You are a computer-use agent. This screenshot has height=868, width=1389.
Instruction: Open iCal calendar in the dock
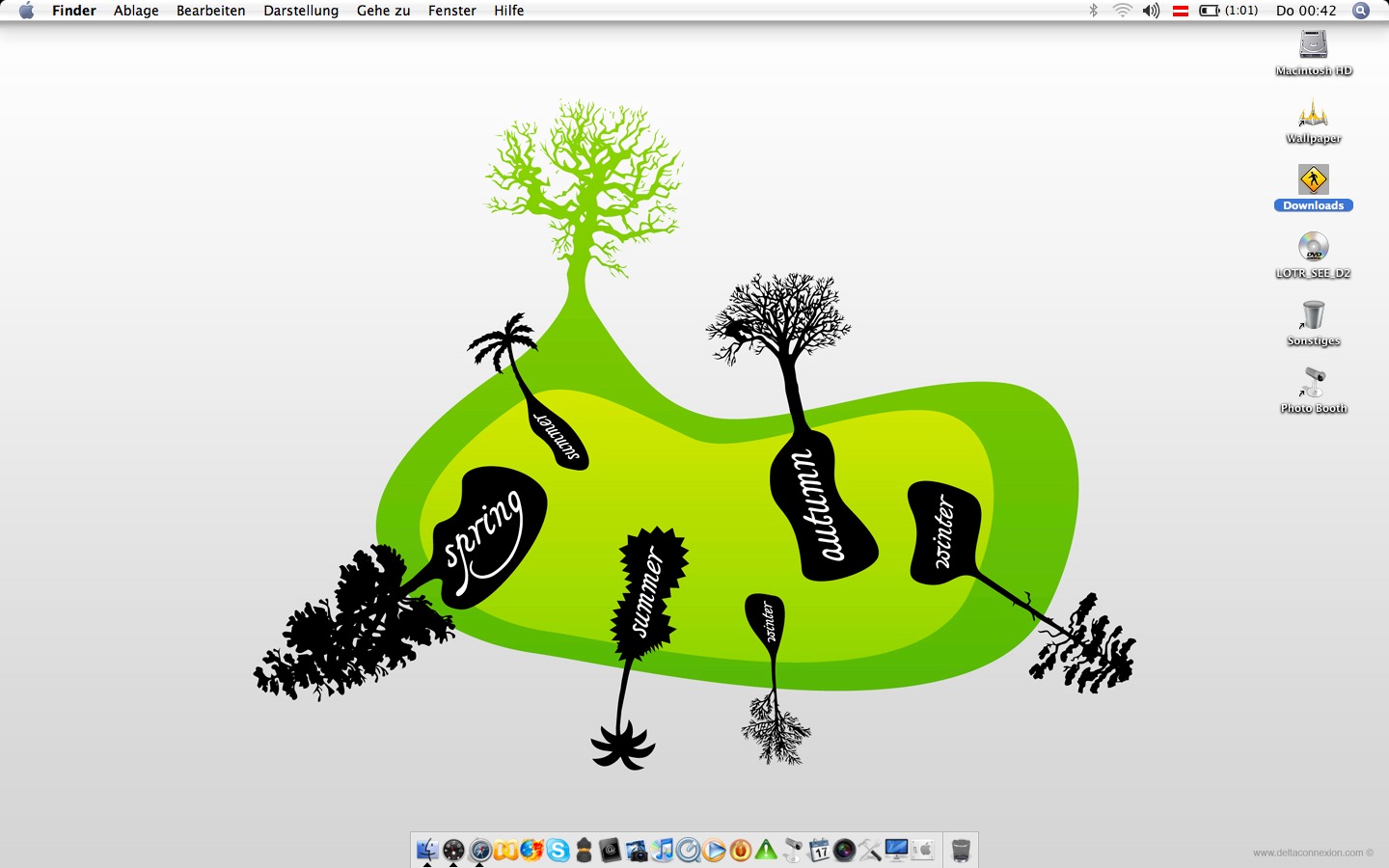tap(819, 850)
